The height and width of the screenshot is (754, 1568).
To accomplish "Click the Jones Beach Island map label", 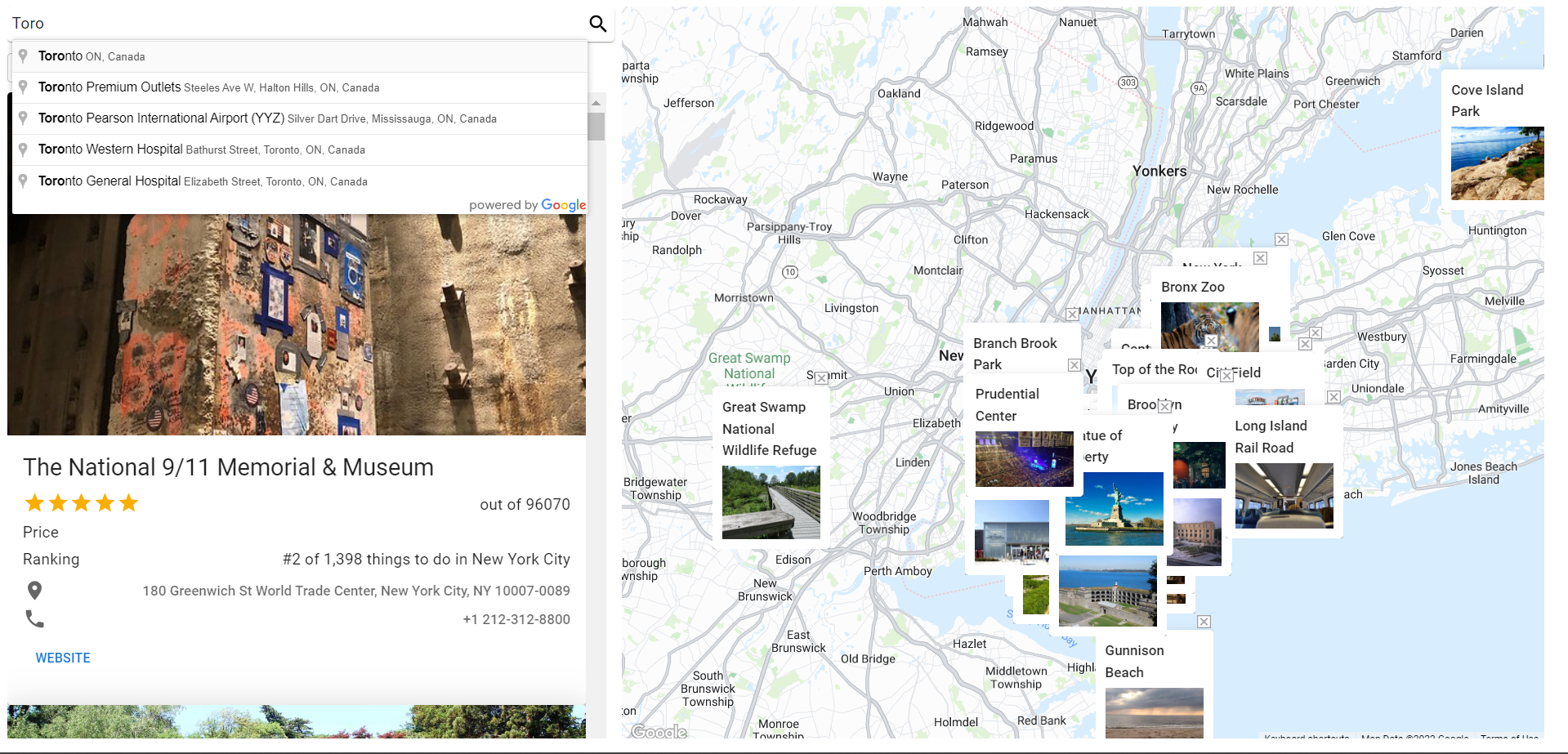I will [x=1483, y=473].
